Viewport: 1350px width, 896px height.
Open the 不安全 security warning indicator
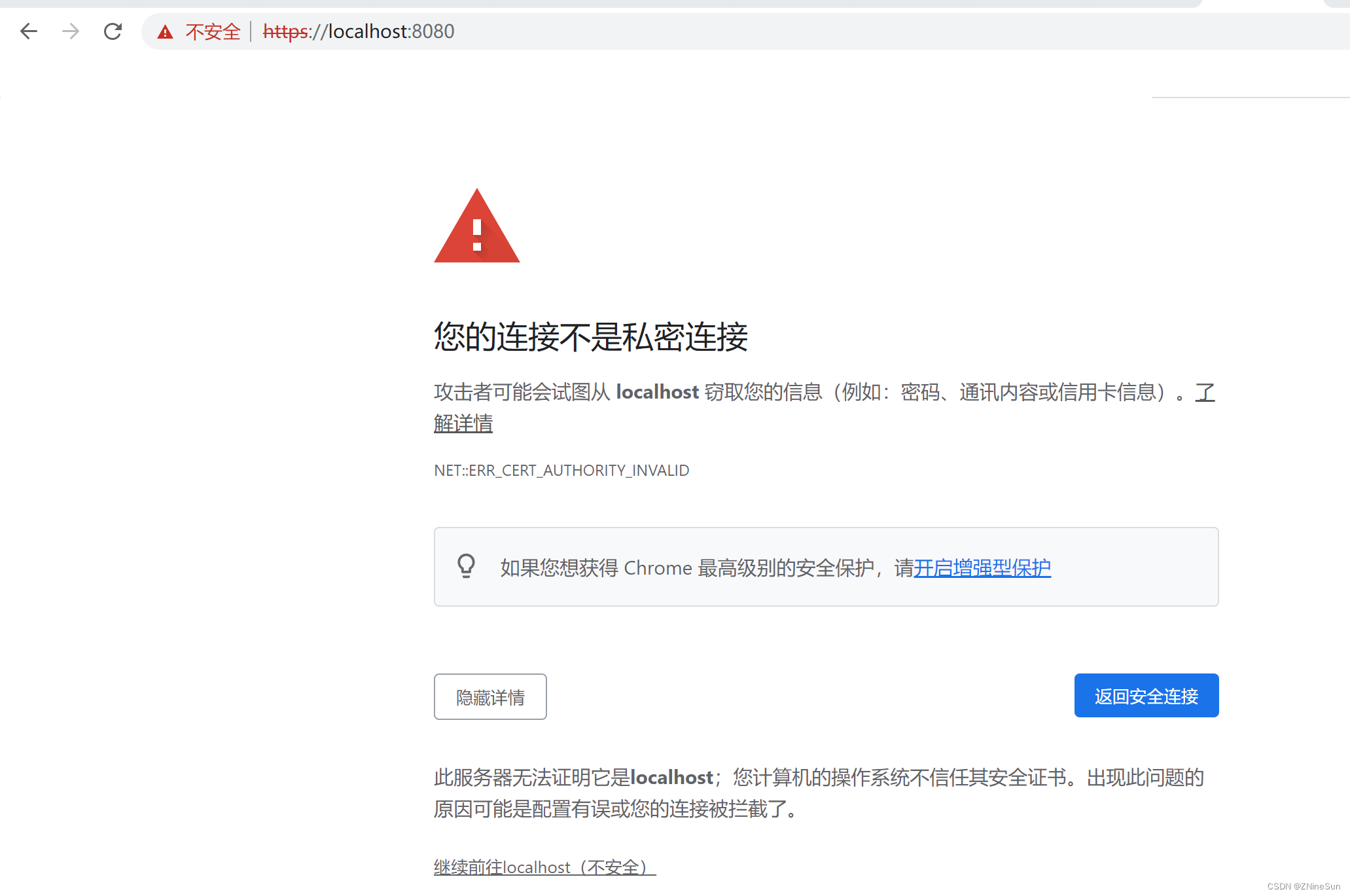199,31
